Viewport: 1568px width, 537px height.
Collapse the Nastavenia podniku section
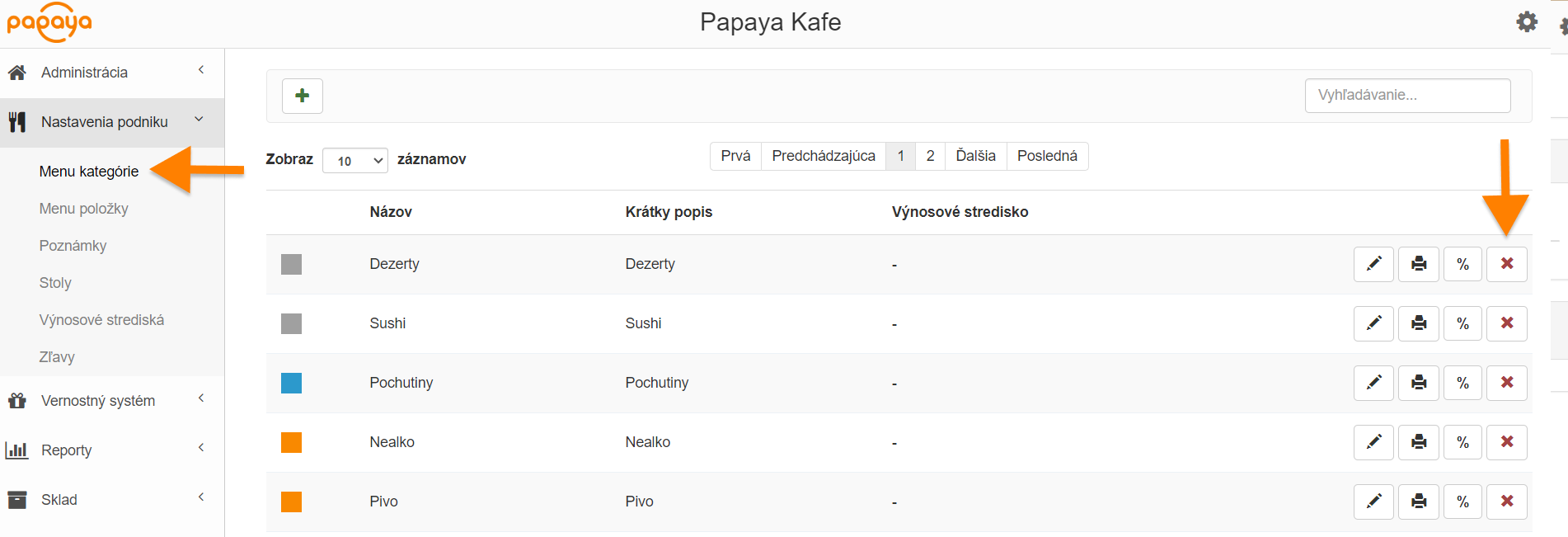(x=111, y=122)
